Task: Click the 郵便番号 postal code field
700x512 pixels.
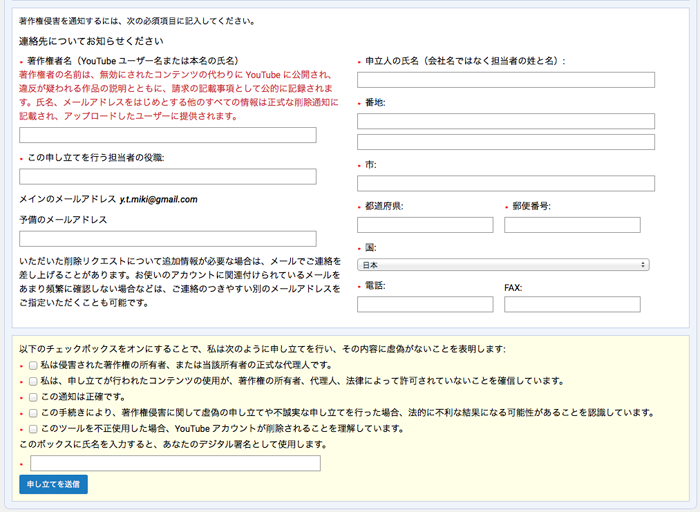Action: (572, 225)
